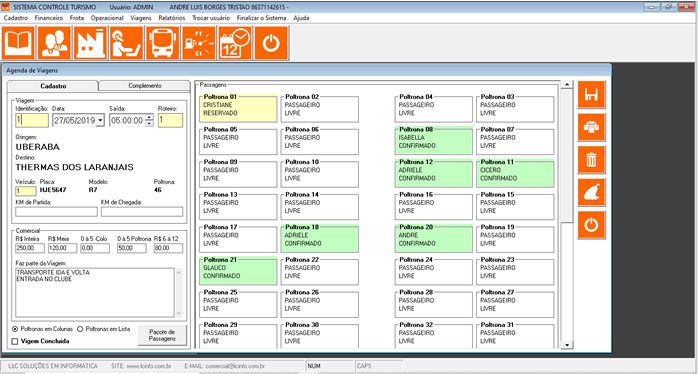Close the agenda with the side power icon
698x374 pixels.
pos(591,225)
